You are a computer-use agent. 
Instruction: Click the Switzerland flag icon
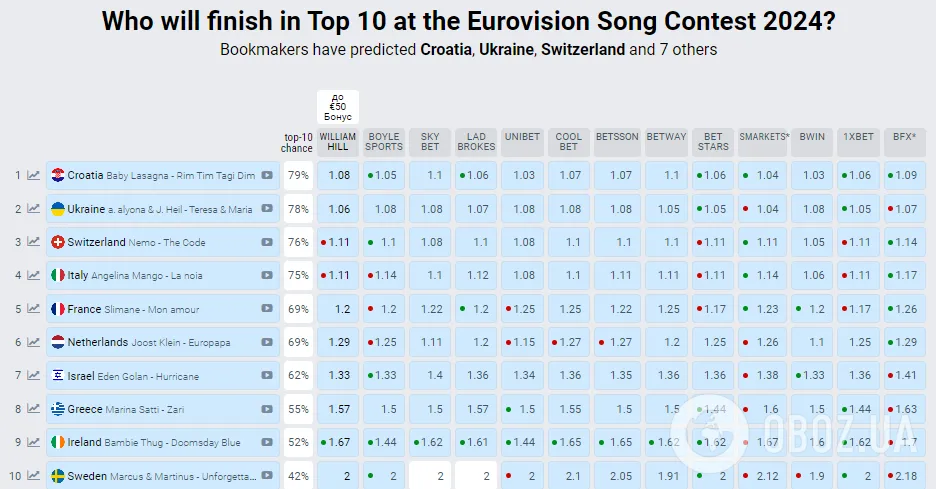point(58,242)
